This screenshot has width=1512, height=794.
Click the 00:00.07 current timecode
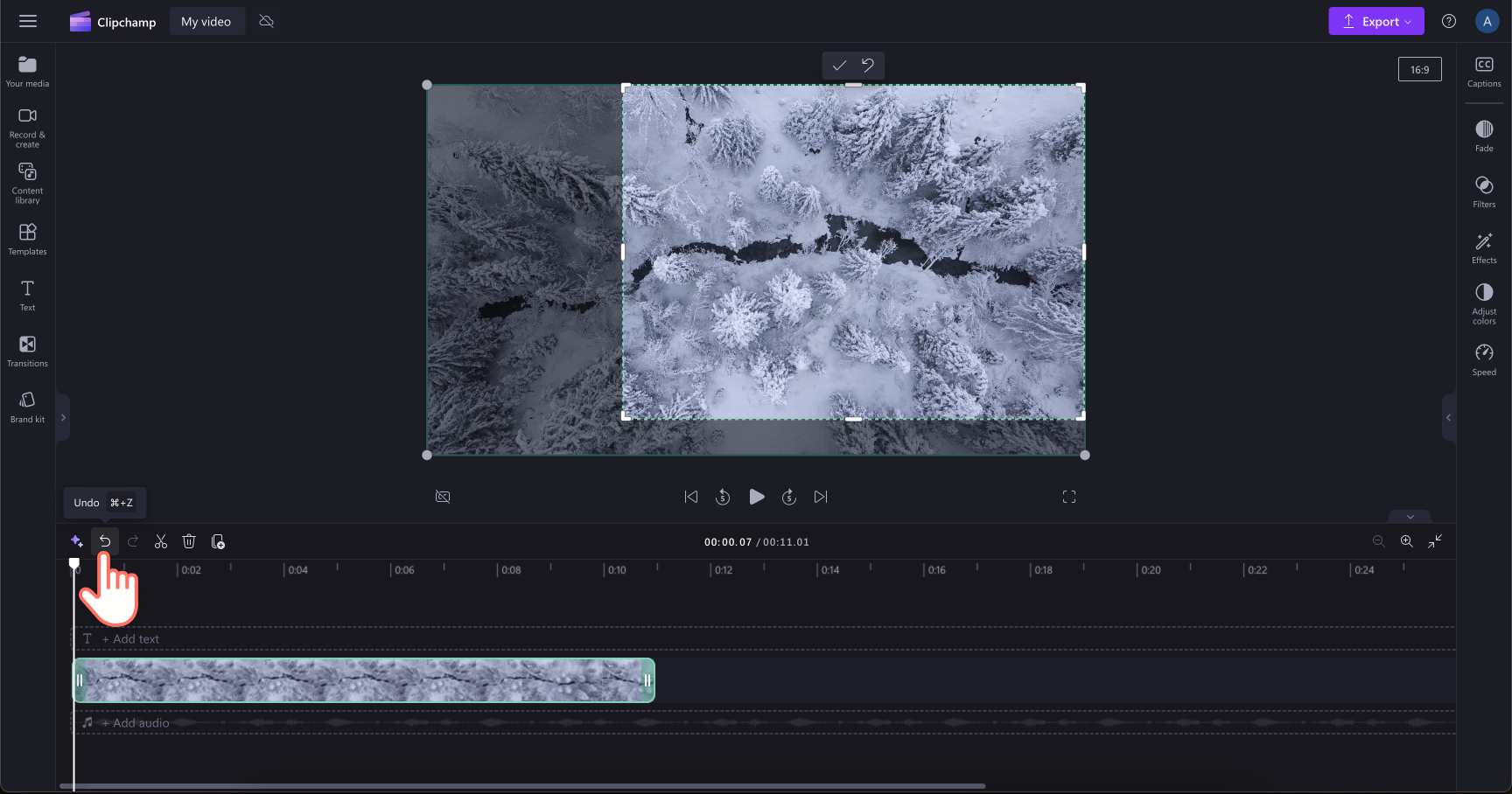tap(728, 542)
